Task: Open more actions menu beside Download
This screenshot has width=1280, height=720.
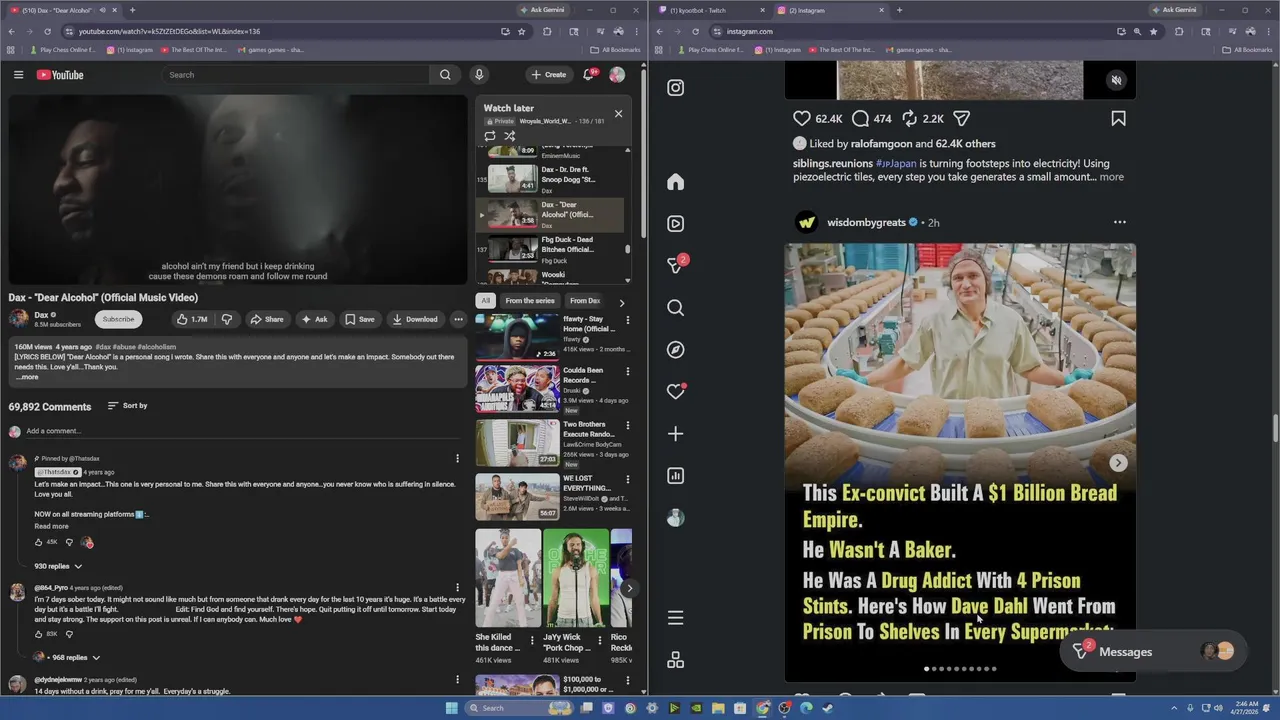Action: (x=458, y=319)
